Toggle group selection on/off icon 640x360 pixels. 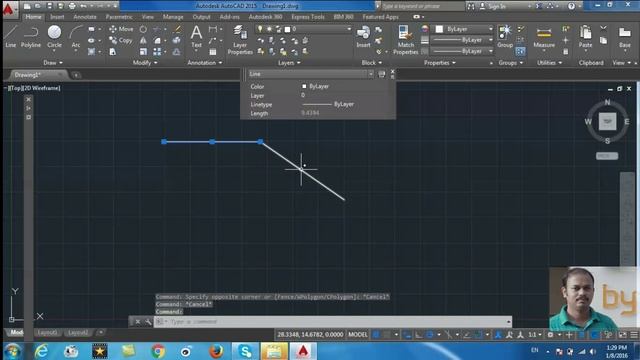(x=520, y=51)
